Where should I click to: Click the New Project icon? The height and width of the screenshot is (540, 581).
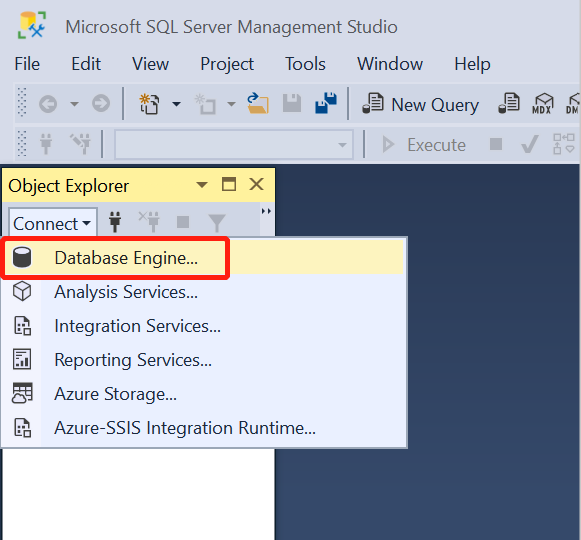[149, 104]
